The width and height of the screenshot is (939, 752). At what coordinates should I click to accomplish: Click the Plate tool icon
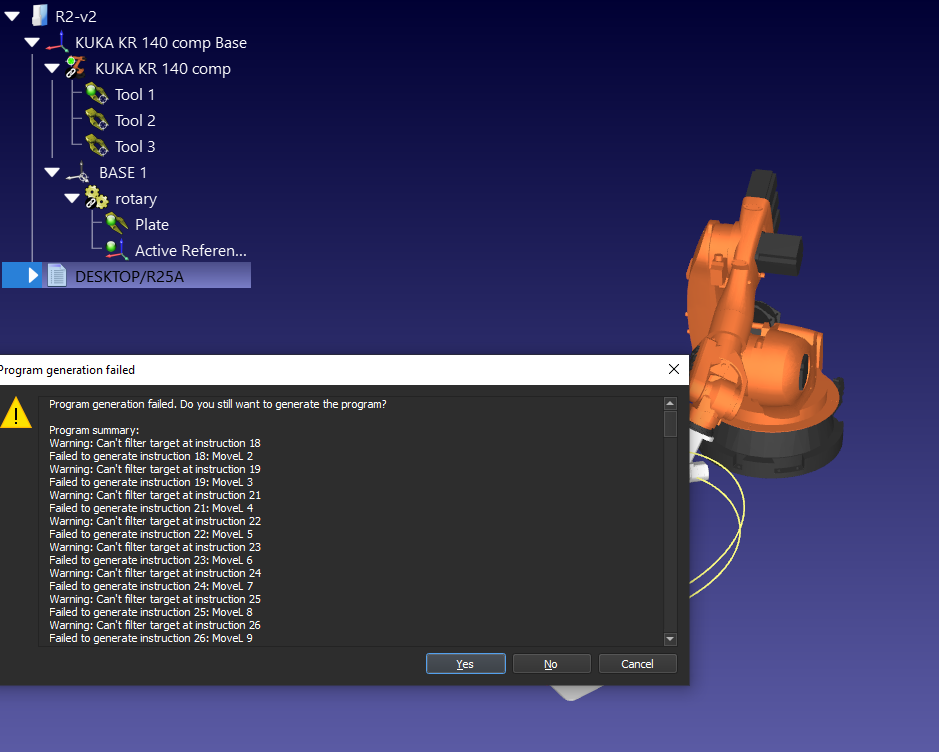click(117, 223)
